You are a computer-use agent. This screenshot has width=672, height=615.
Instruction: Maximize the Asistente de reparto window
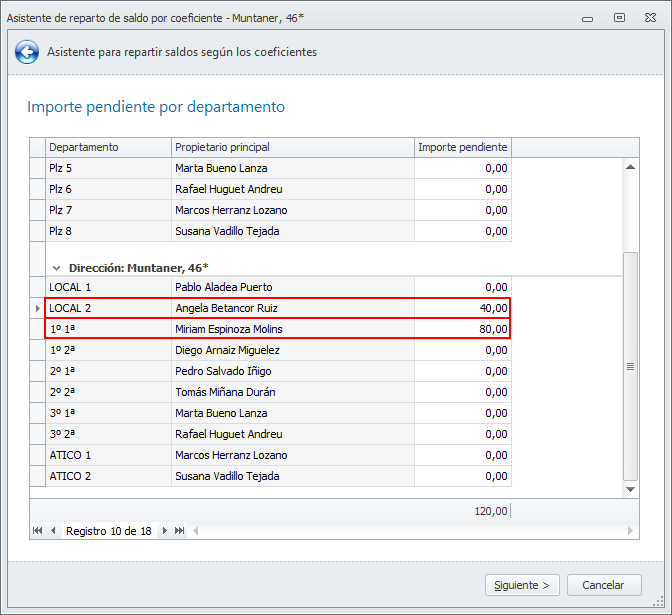point(619,18)
